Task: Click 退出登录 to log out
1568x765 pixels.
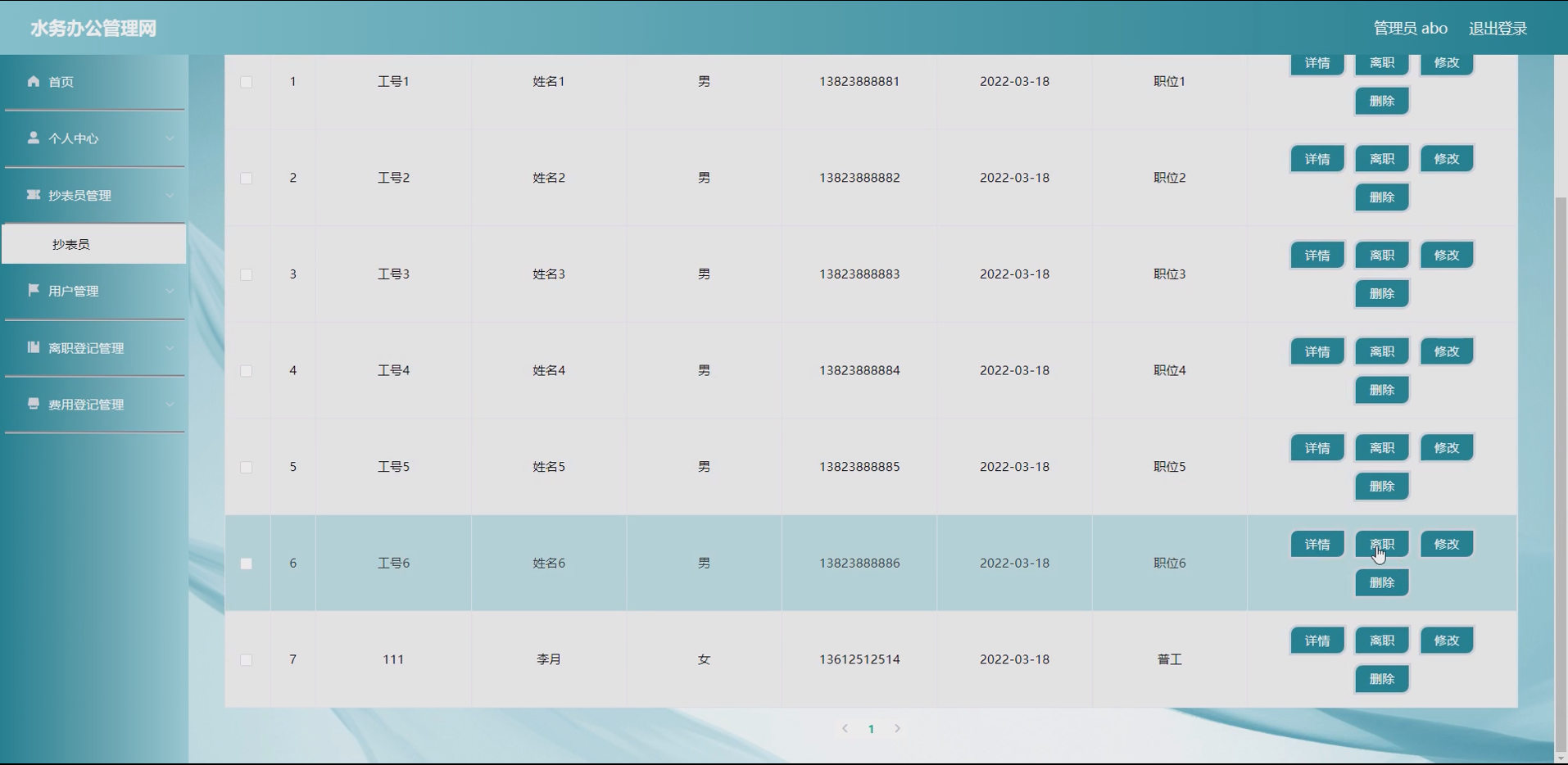Action: coord(1498,29)
